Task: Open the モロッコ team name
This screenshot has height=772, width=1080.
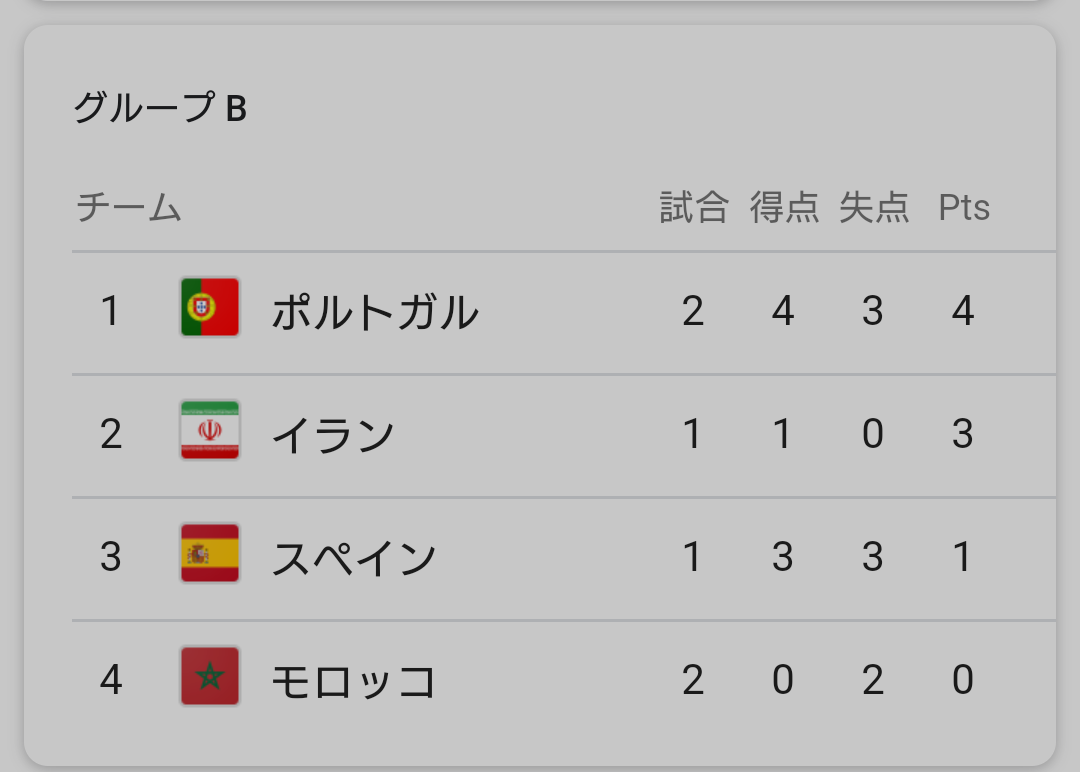Action: coord(354,681)
